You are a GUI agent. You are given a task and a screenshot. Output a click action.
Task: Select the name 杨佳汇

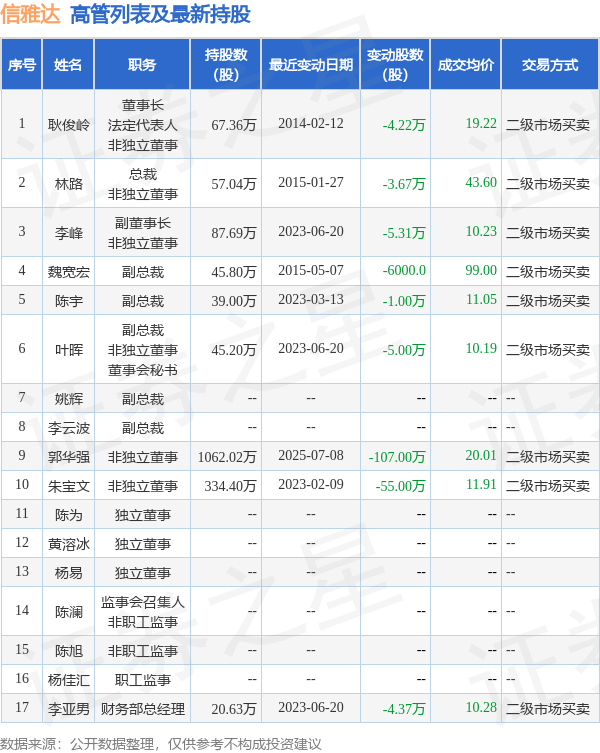[x=69, y=680]
